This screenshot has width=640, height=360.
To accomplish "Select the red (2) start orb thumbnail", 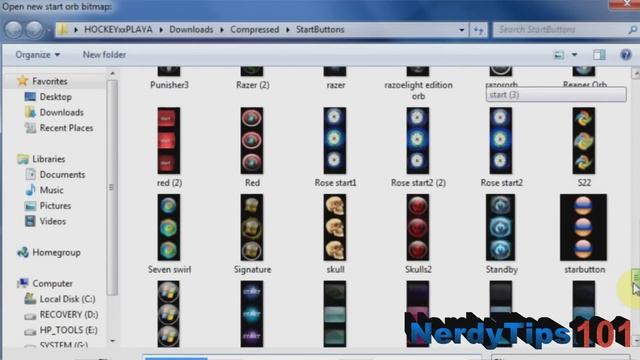I will point(169,140).
